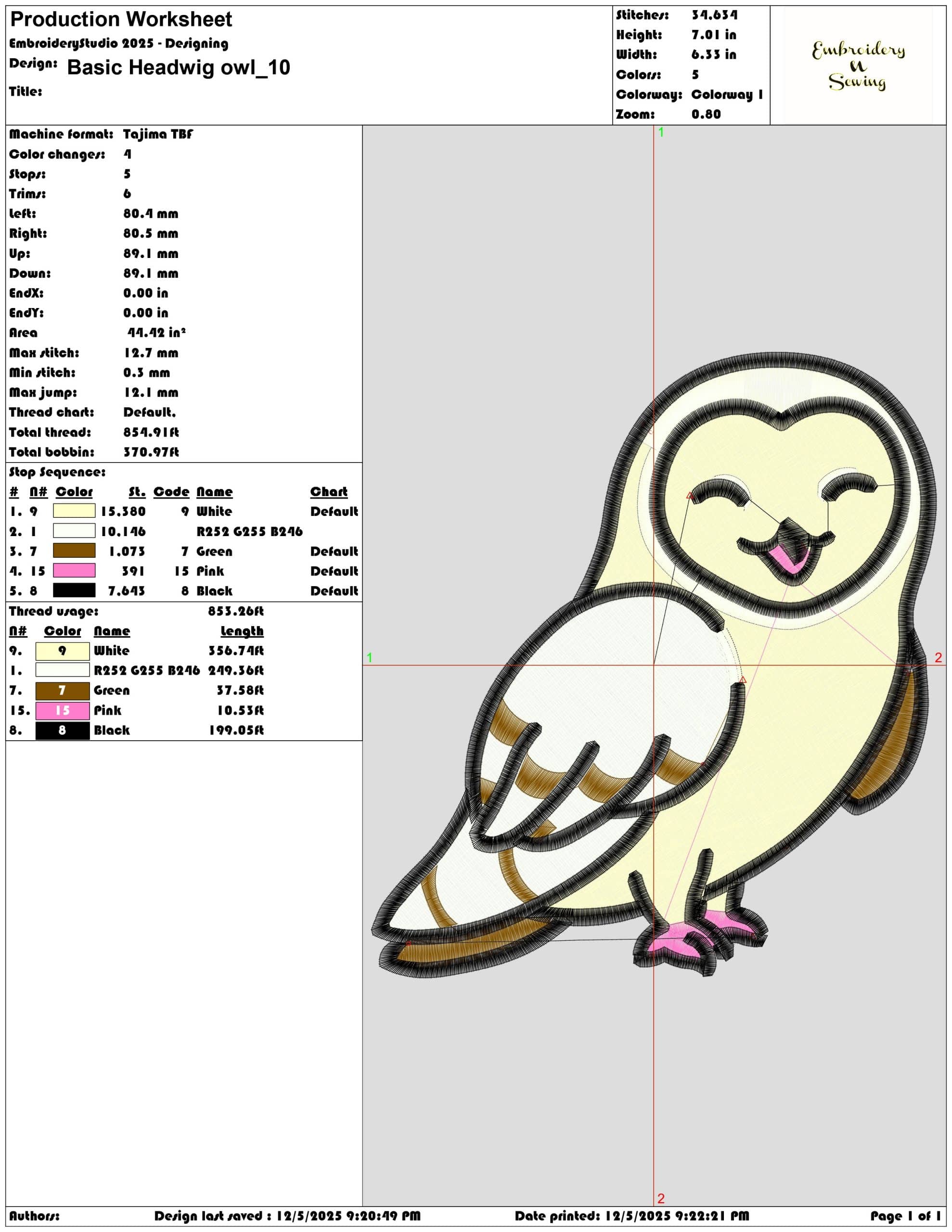
Task: Click the Left value 80.4 mm
Action: pos(151,214)
